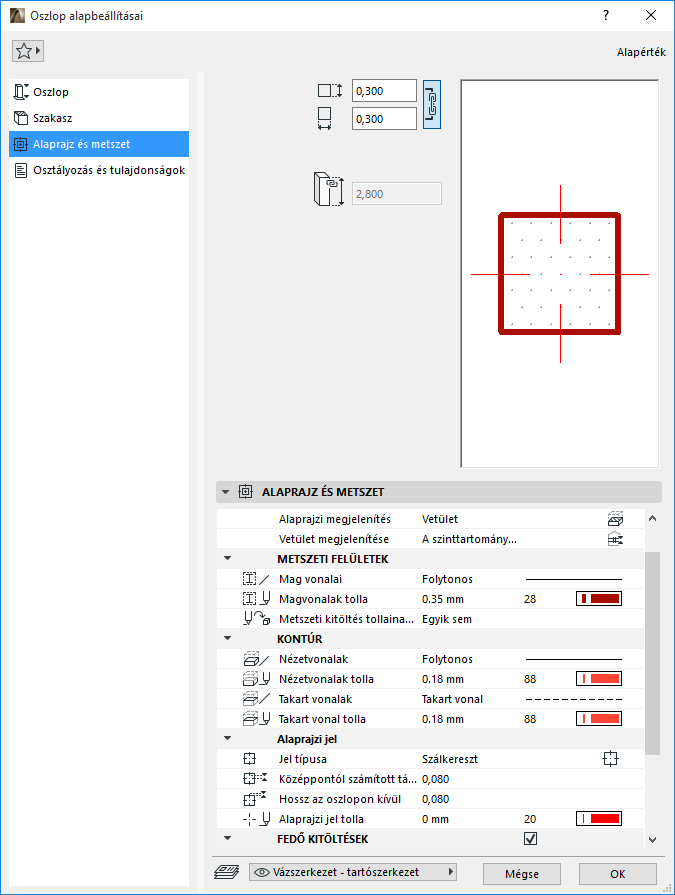Toggle the chain link proportions button

point(432,104)
